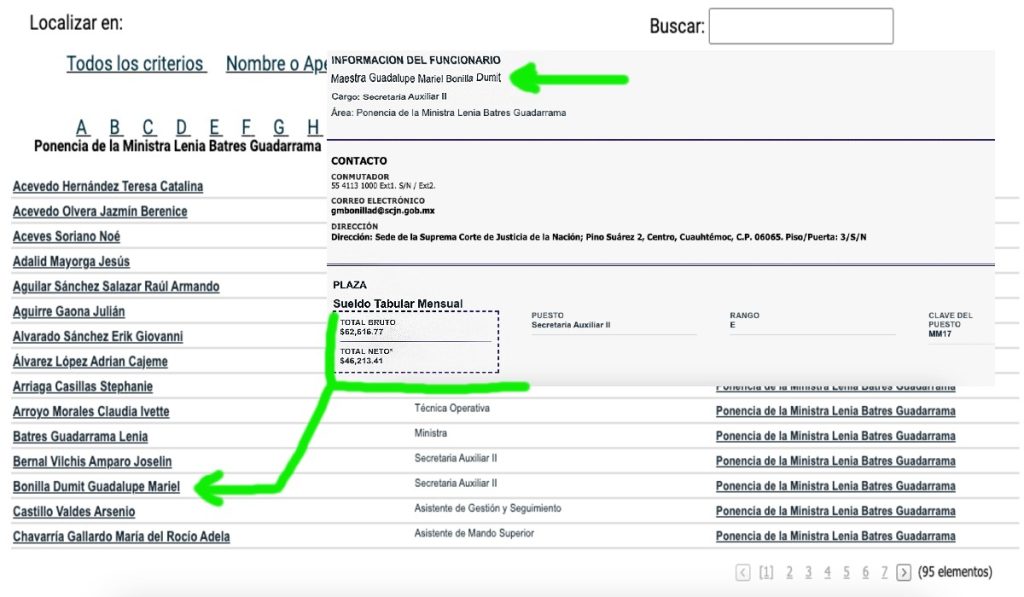Open Ponencia link in Castillo Valdes row
This screenshot has height=597, width=1024.
pos(835,511)
